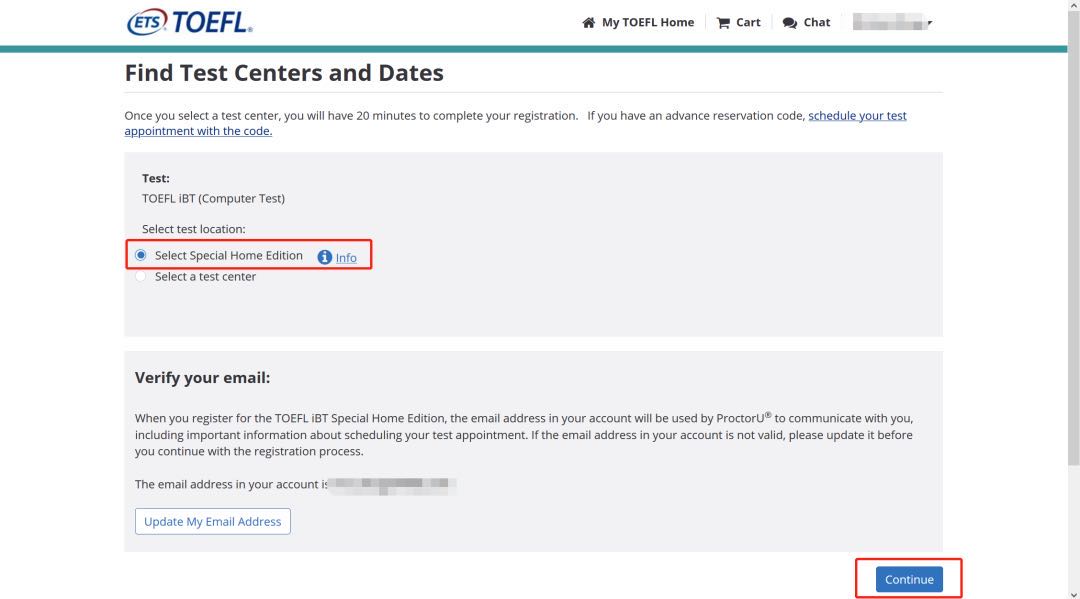
Task: Click the Verify your email heading
Action: (202, 377)
